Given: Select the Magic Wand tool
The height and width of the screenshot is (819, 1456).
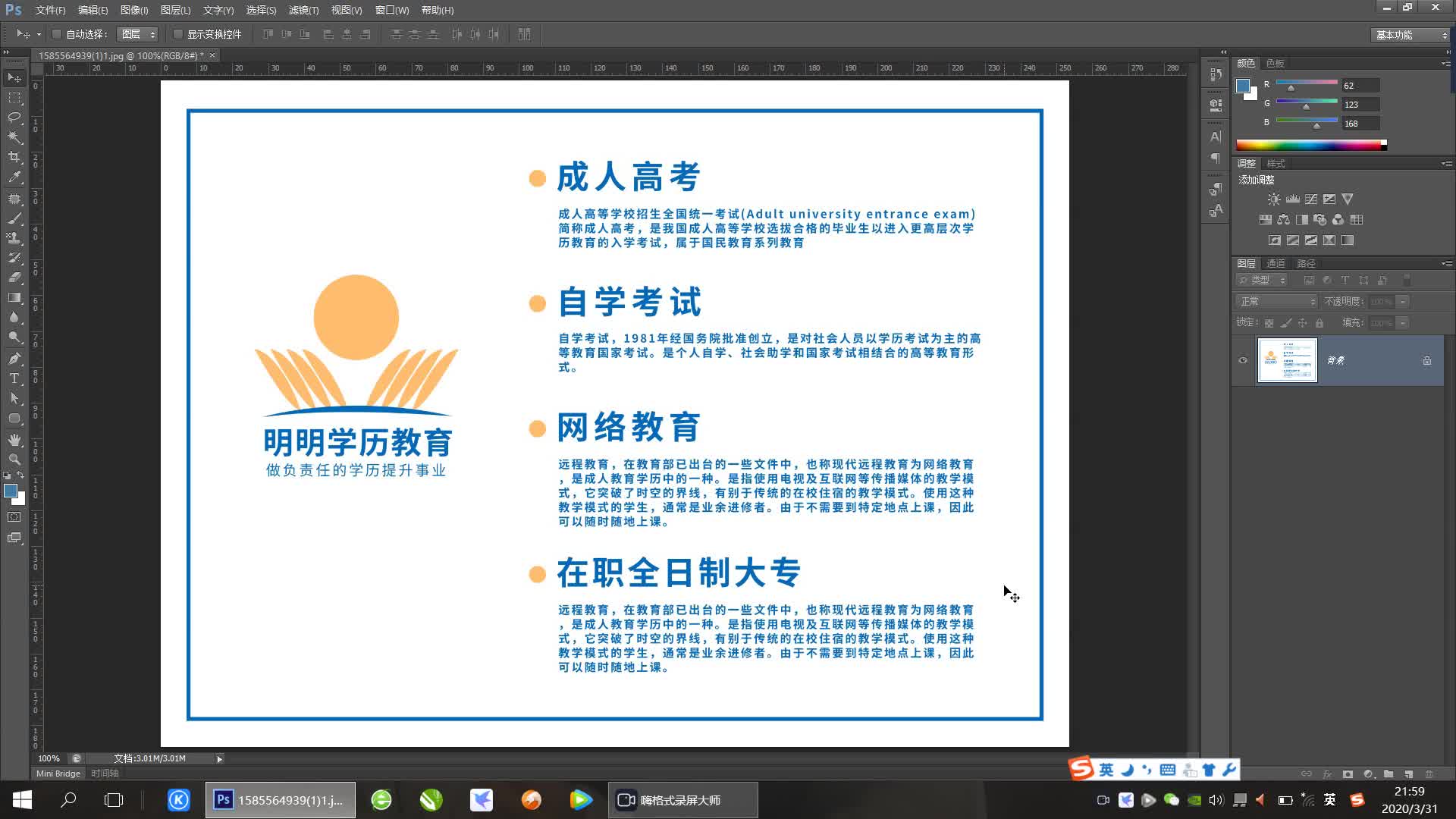Looking at the screenshot, I should pos(14,137).
